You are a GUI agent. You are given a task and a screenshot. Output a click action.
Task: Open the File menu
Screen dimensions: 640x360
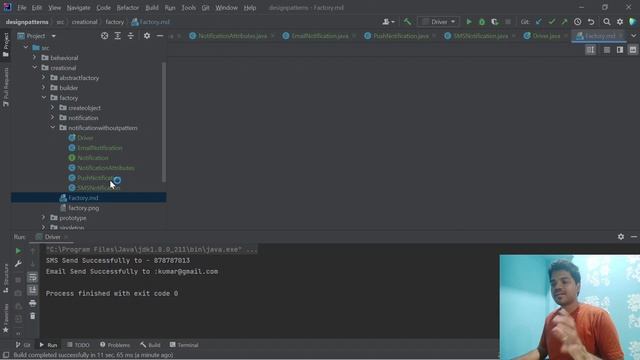pos(22,8)
